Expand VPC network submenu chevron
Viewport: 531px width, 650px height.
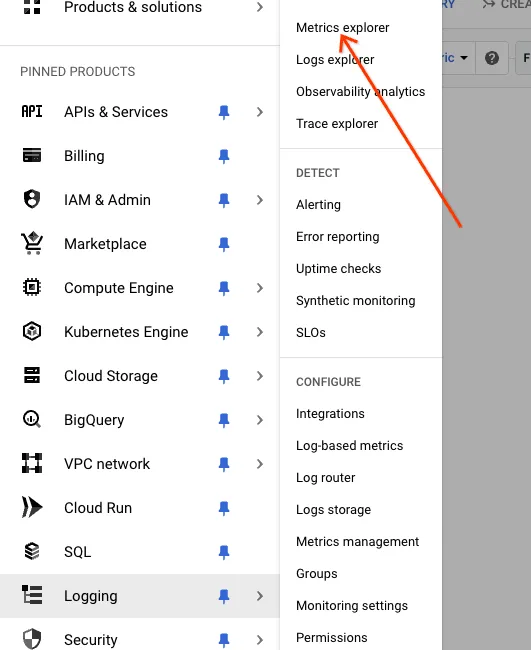260,463
